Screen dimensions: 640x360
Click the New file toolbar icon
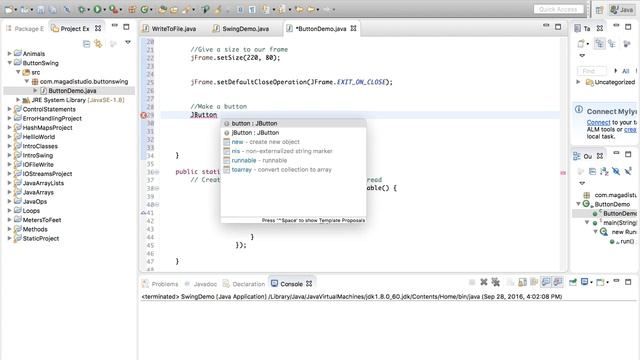9,9
